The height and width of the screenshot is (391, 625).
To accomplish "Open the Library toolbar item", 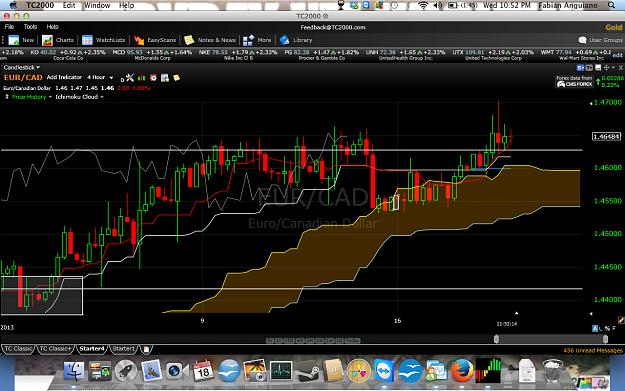I will pos(296,40).
